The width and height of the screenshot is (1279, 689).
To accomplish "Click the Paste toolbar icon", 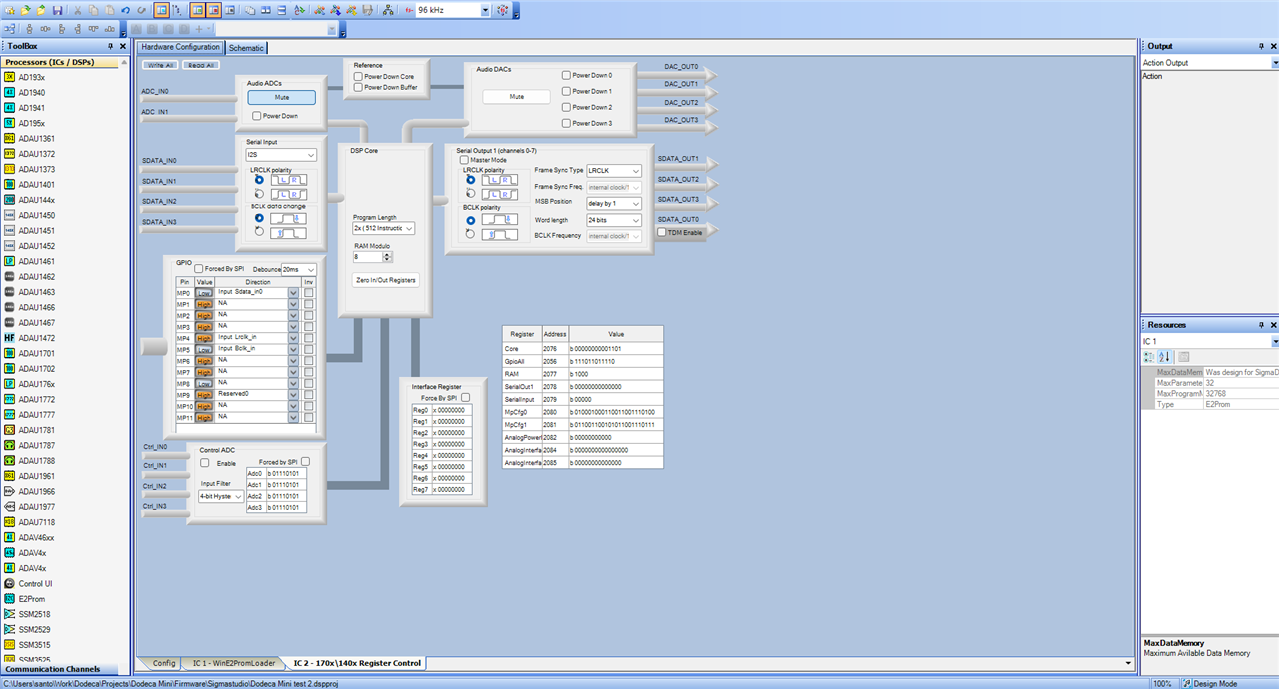I will 109,10.
